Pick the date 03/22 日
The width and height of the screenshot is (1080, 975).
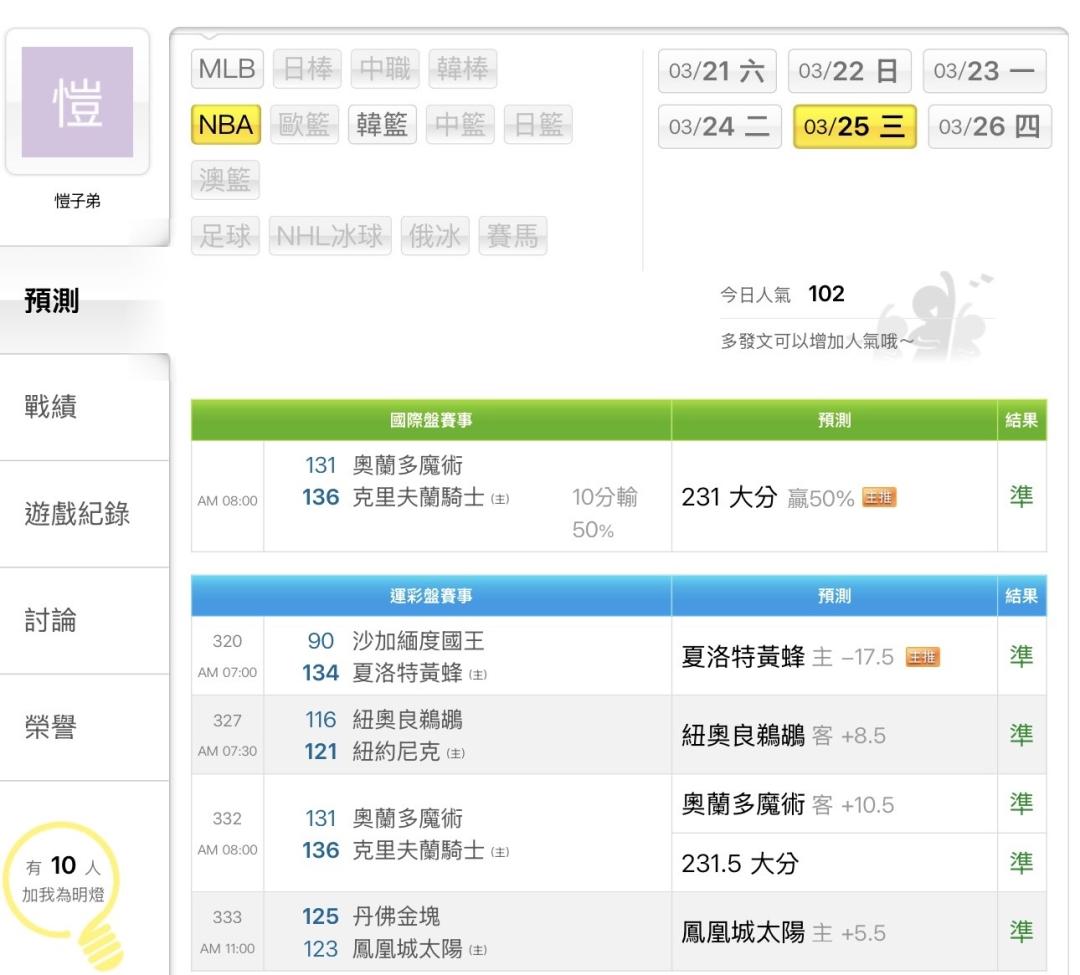[x=849, y=71]
